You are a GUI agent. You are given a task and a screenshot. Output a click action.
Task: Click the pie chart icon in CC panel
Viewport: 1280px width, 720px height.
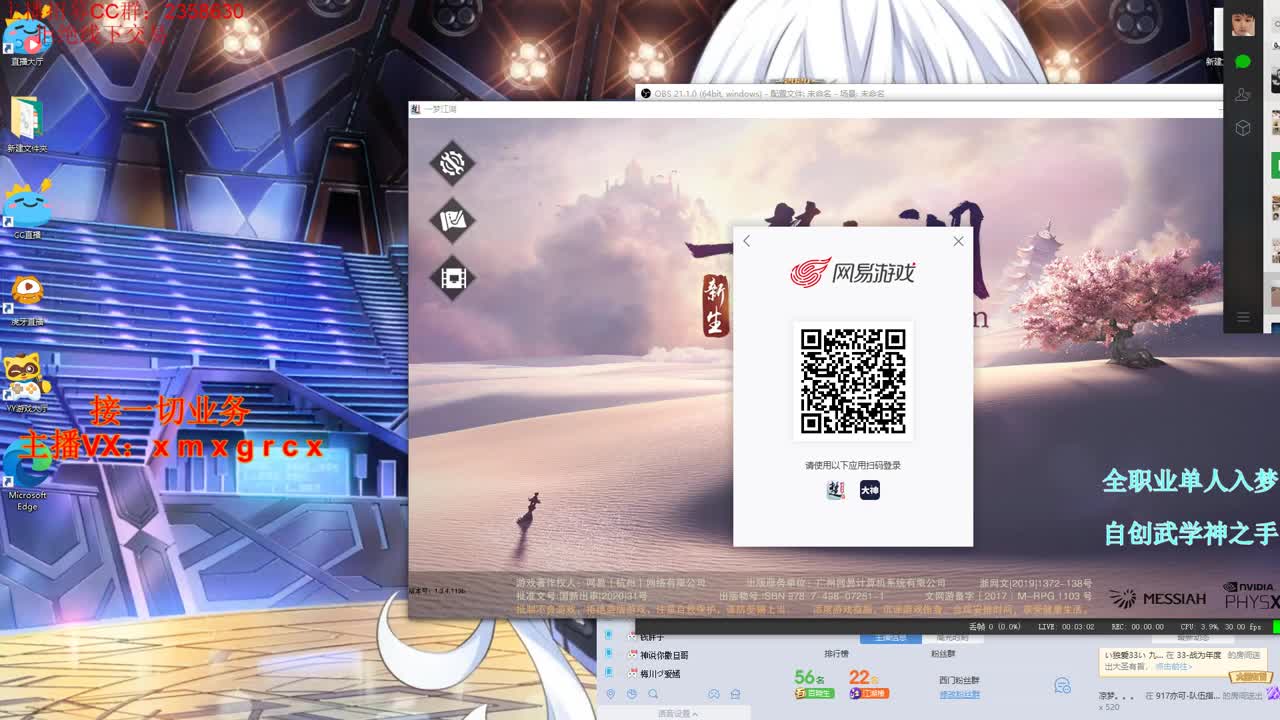(x=632, y=694)
